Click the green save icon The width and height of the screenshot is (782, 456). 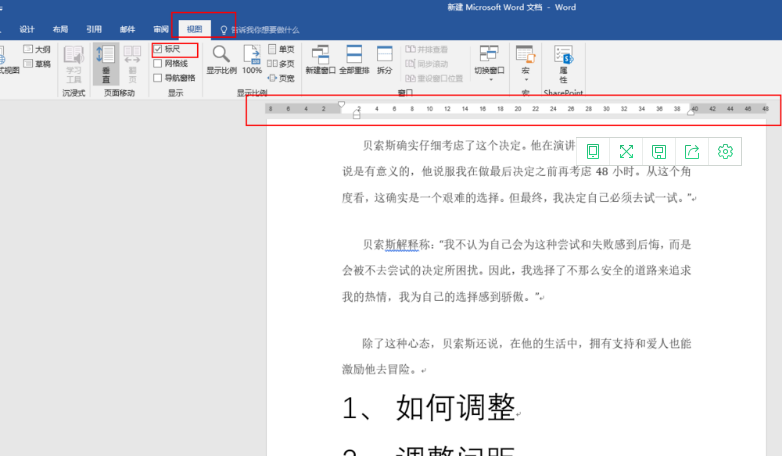[659, 151]
